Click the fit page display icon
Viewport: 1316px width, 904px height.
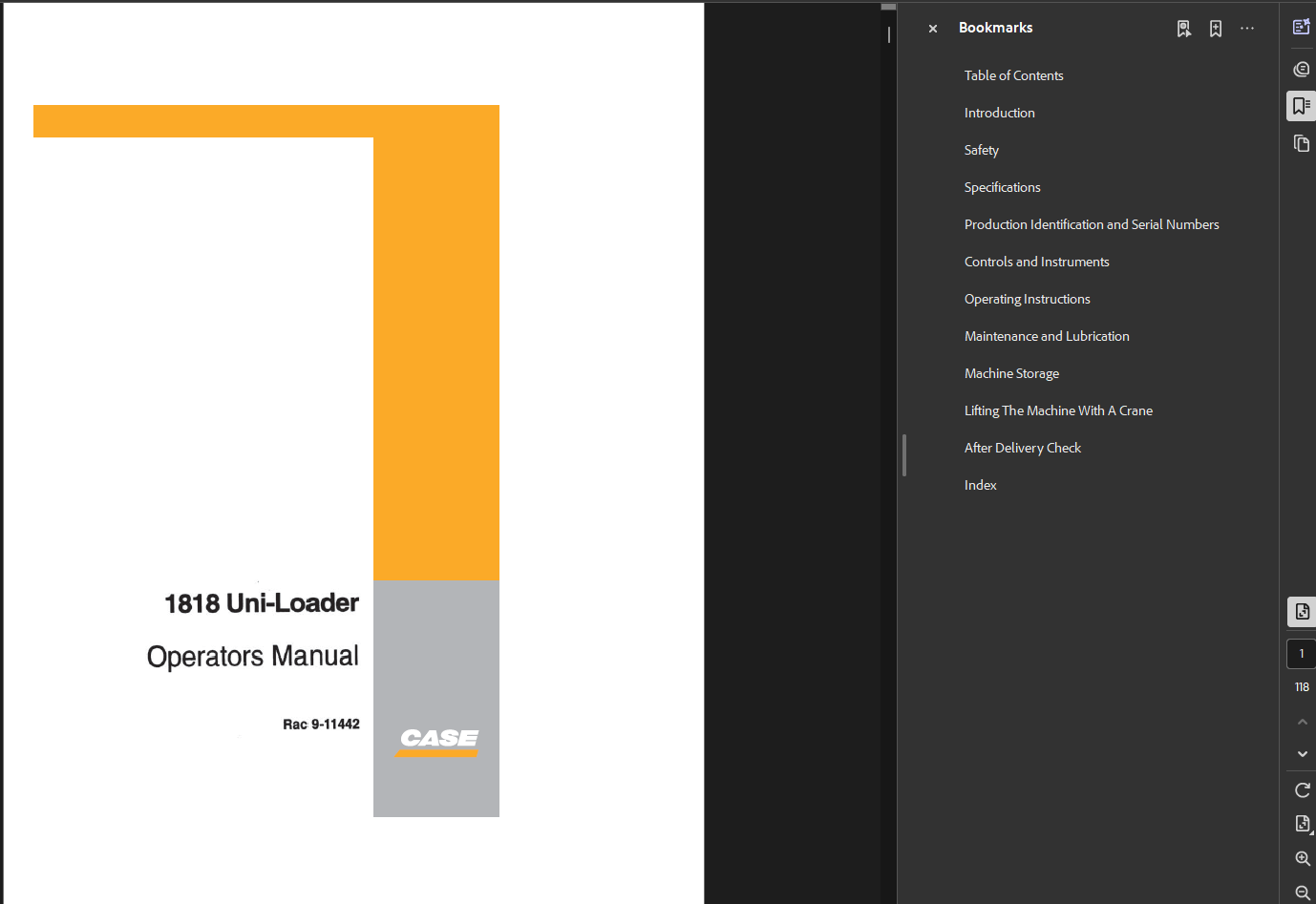[1302, 612]
